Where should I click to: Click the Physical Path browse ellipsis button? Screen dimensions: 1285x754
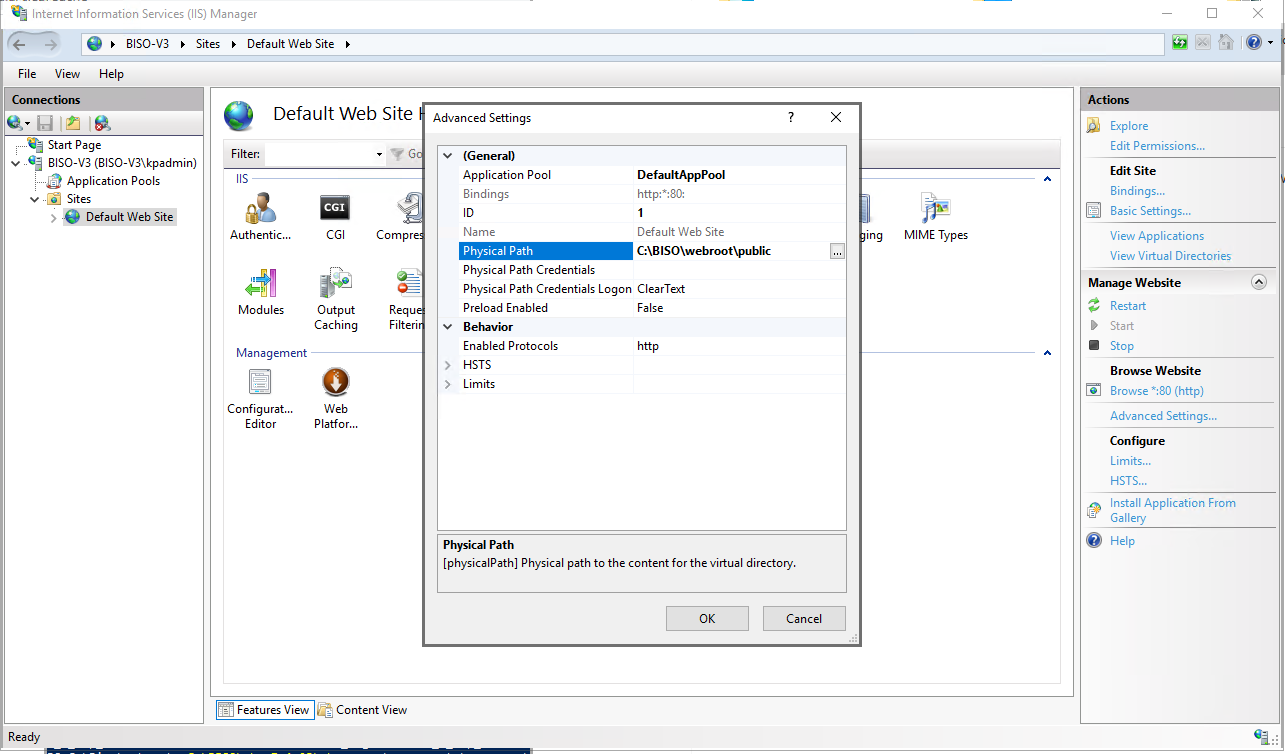tap(837, 251)
